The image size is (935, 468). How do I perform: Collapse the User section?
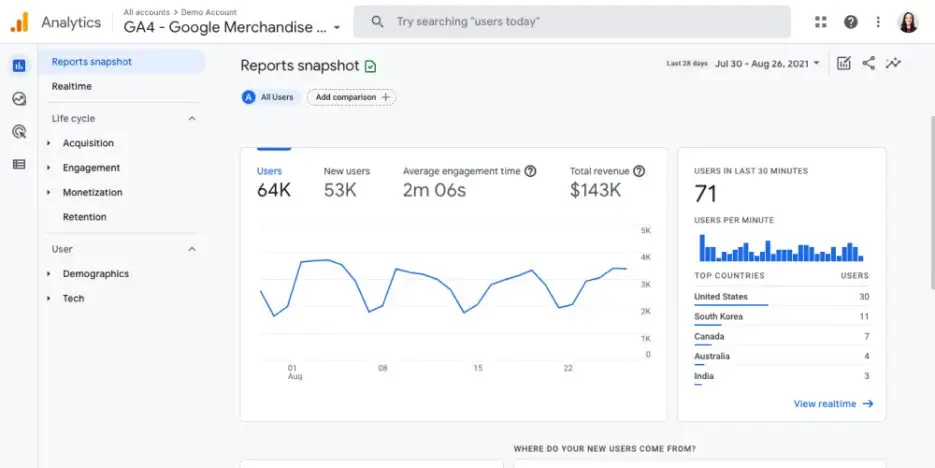click(192, 249)
